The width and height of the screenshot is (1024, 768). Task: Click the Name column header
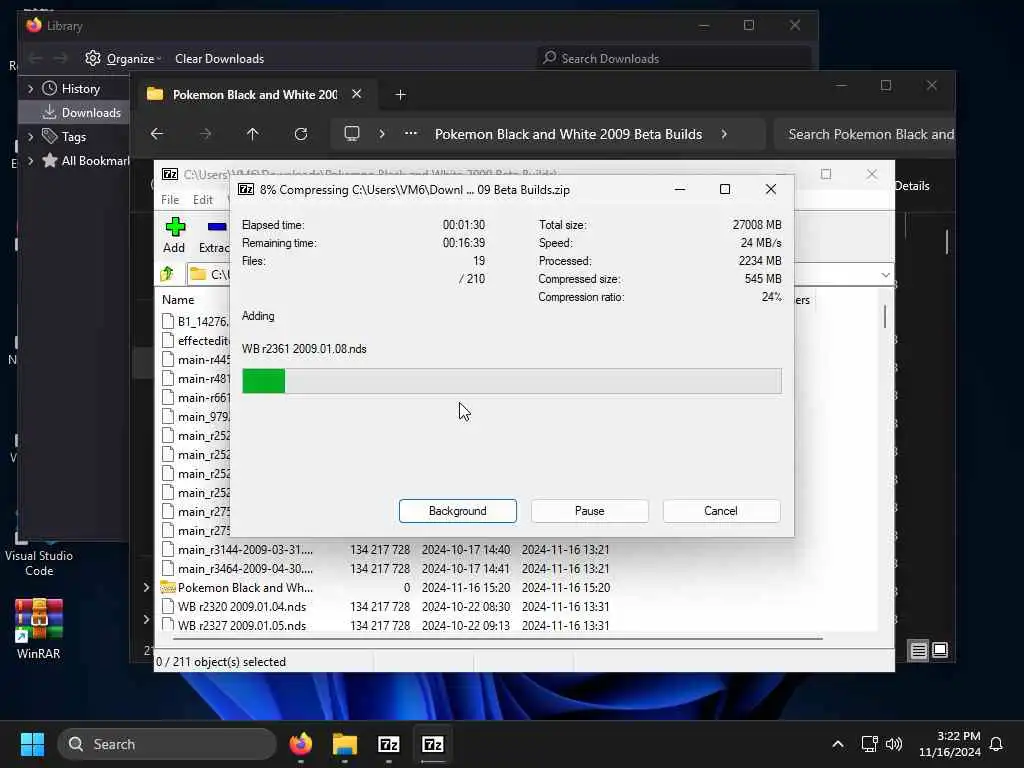tap(178, 300)
